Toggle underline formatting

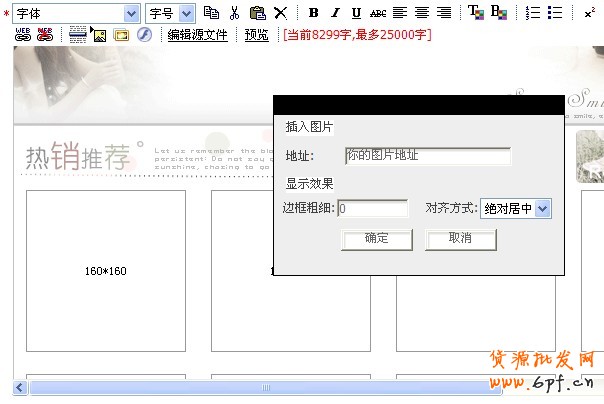356,13
